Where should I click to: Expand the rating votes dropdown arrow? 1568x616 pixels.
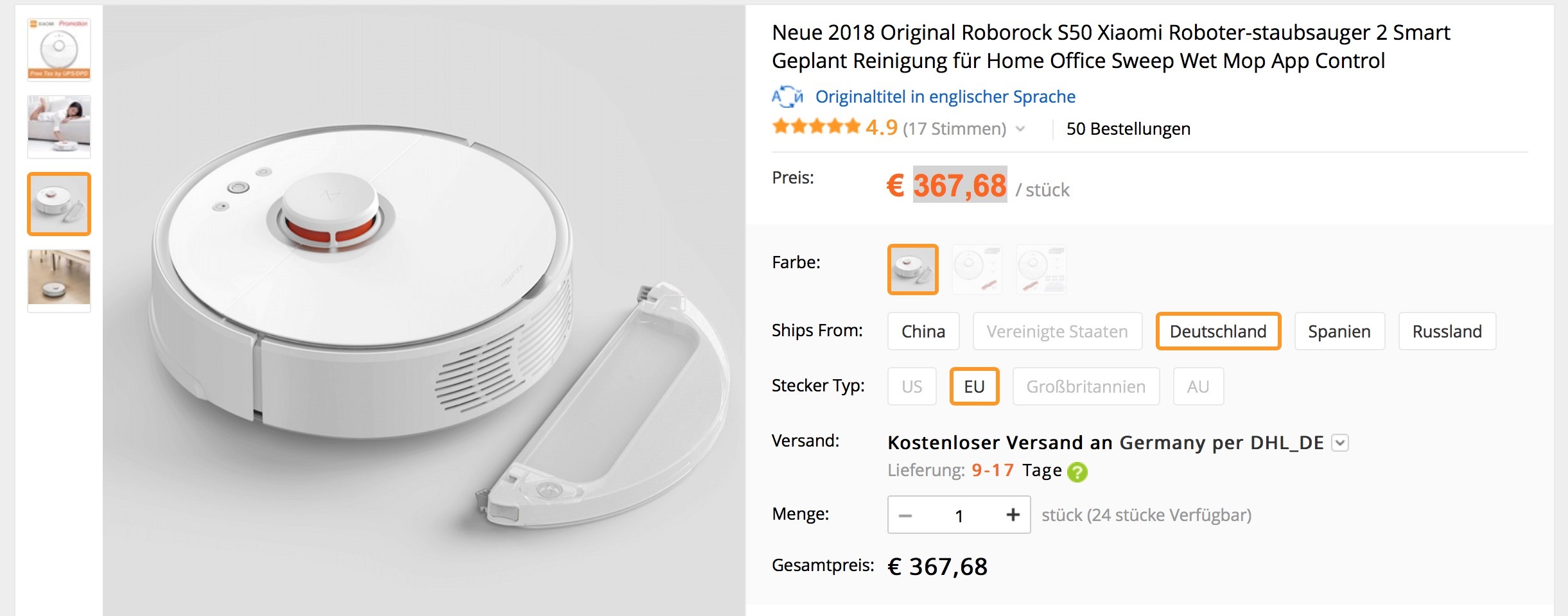tap(1020, 130)
